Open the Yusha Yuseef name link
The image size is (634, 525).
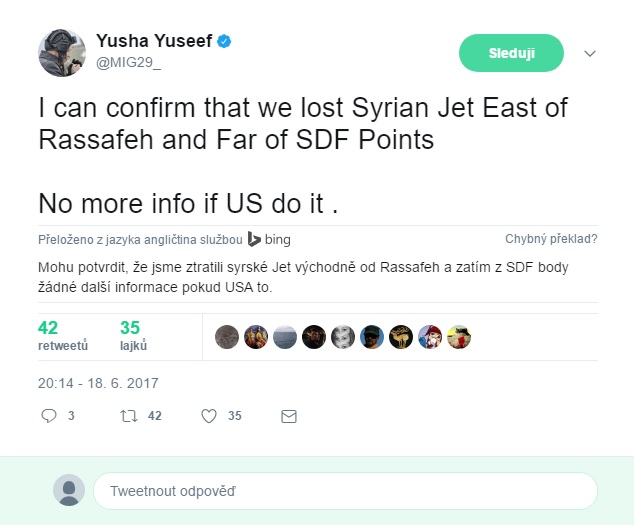[x=156, y=41]
